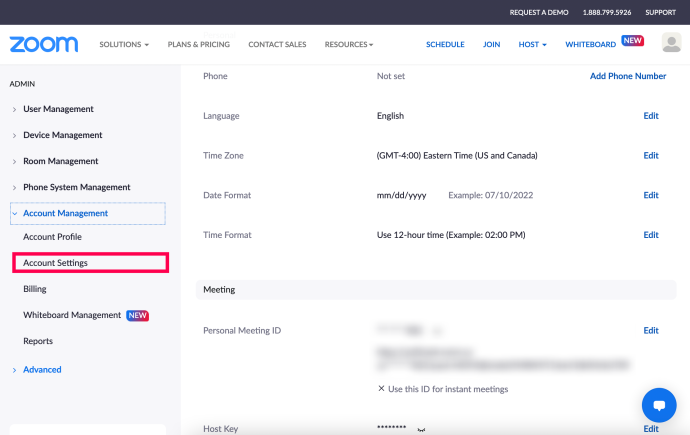Reveal Host Key with eye icon
Image resolution: width=690 pixels, height=435 pixels.
pos(421,429)
